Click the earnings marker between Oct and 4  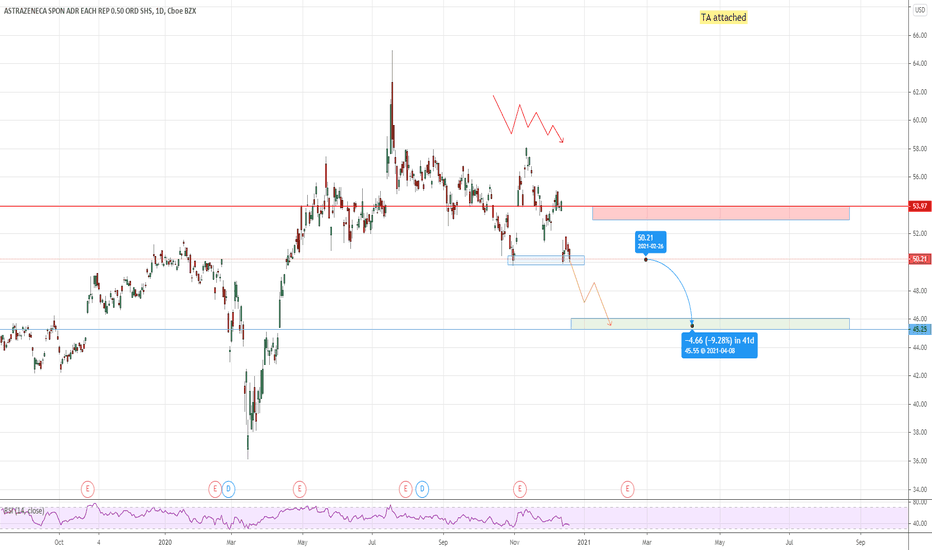87,489
